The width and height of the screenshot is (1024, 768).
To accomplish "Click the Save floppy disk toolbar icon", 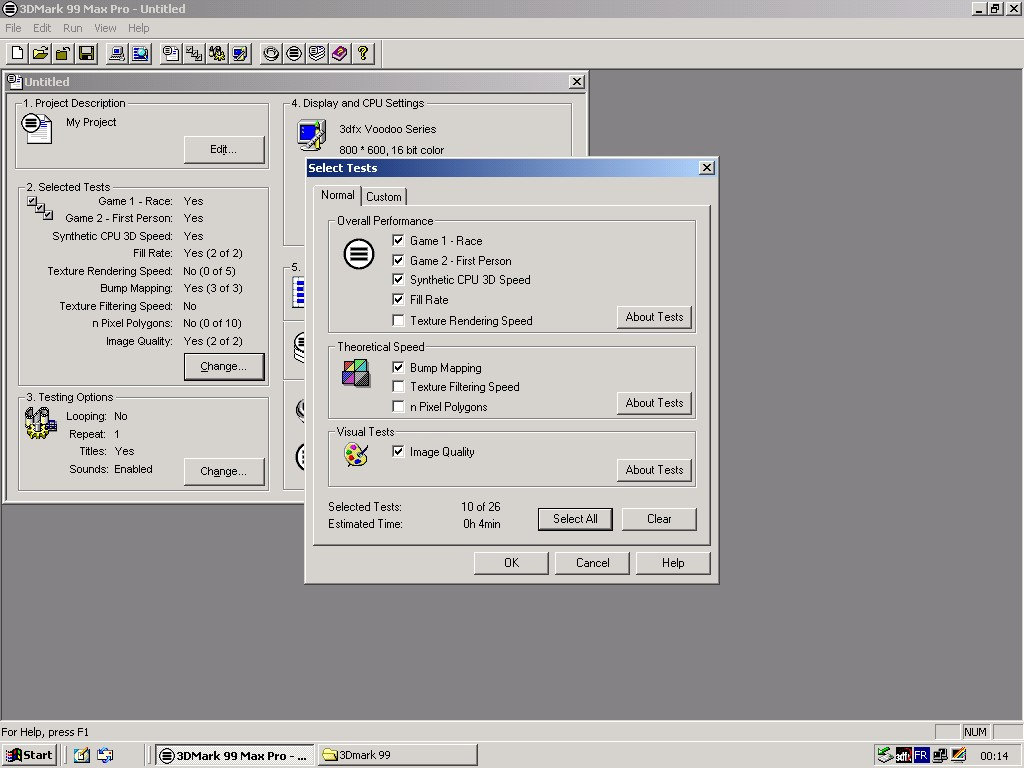I will coord(87,53).
